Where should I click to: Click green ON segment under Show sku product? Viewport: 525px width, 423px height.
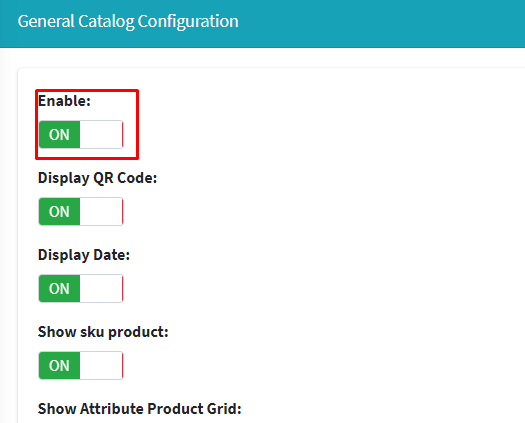click(59, 366)
